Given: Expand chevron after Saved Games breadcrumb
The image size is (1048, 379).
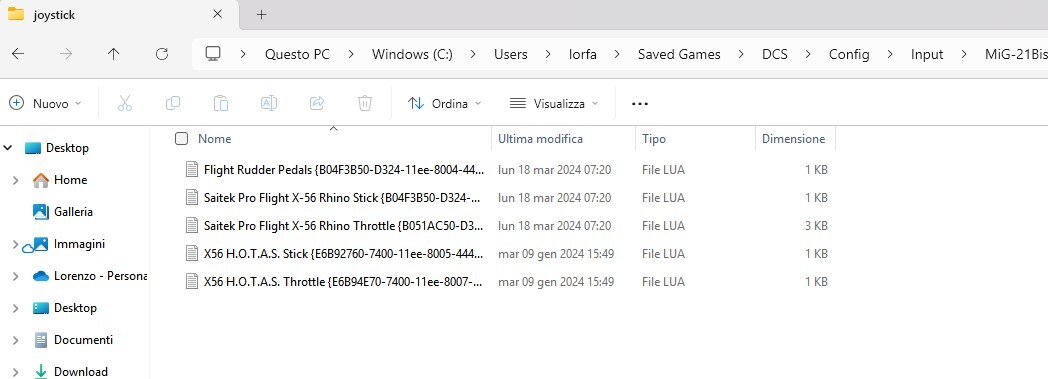Looking at the screenshot, I should [742, 55].
